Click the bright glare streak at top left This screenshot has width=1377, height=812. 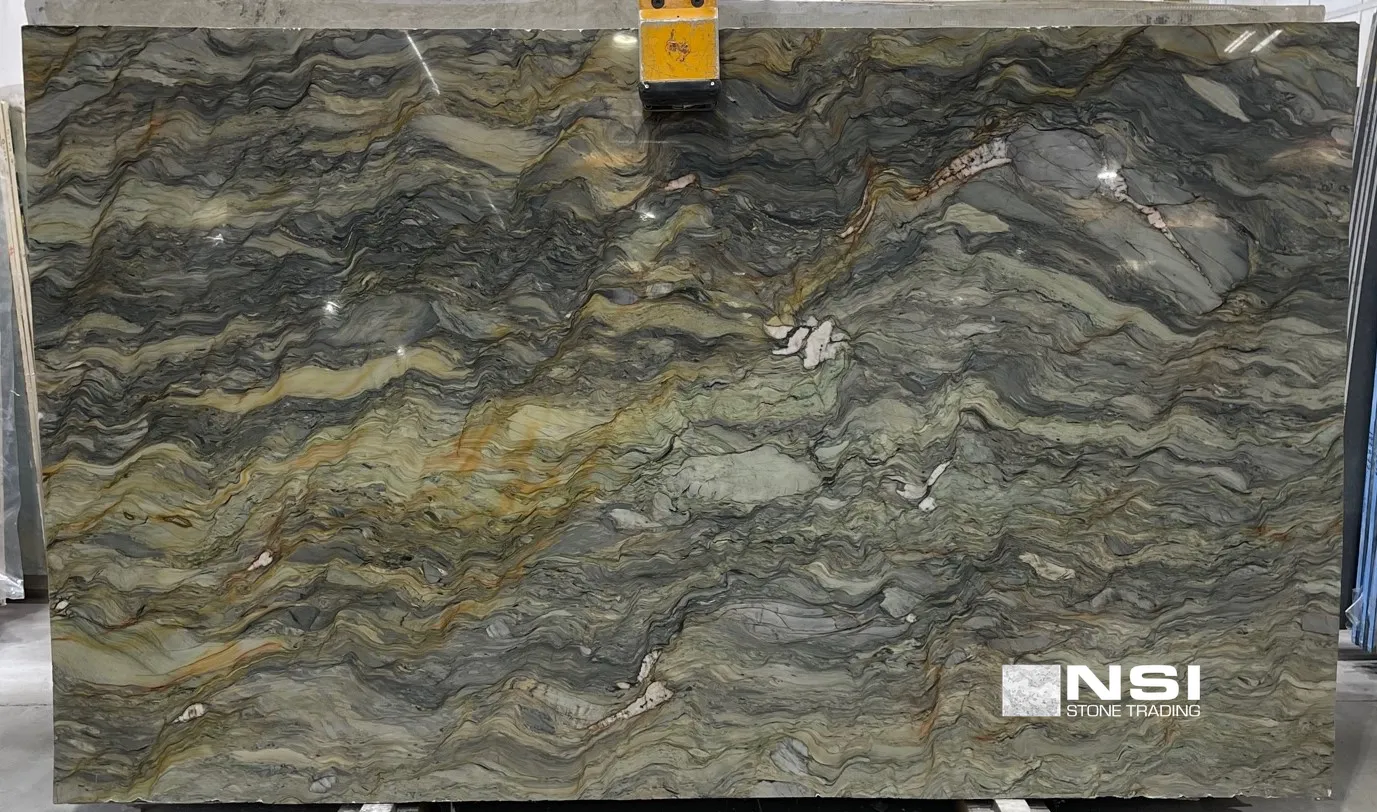[x=422, y=62]
